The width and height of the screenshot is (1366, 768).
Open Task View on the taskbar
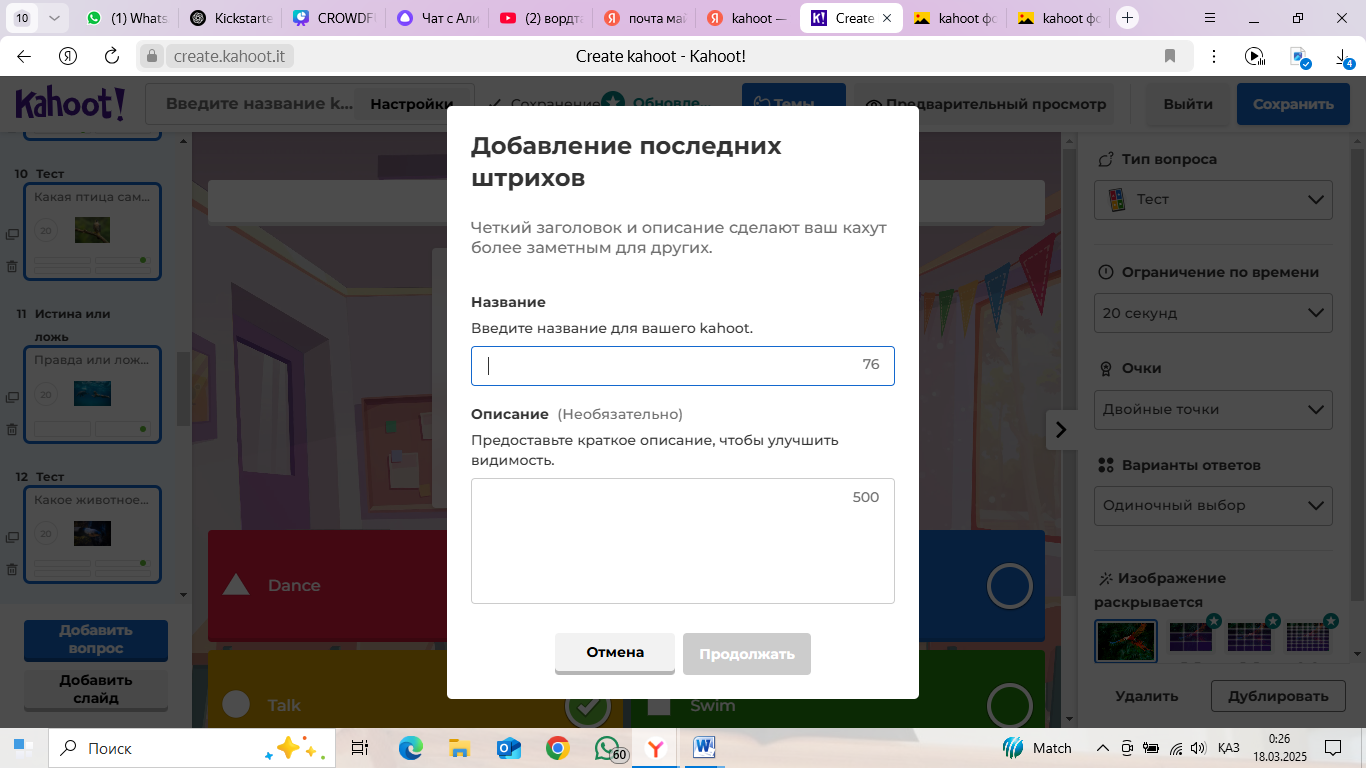click(360, 748)
